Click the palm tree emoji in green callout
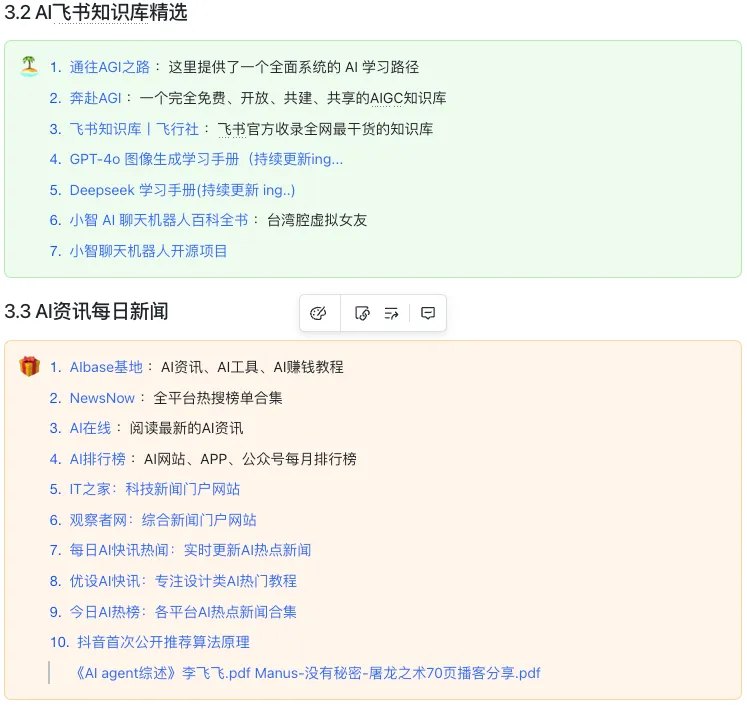747x705 pixels. coord(29,66)
